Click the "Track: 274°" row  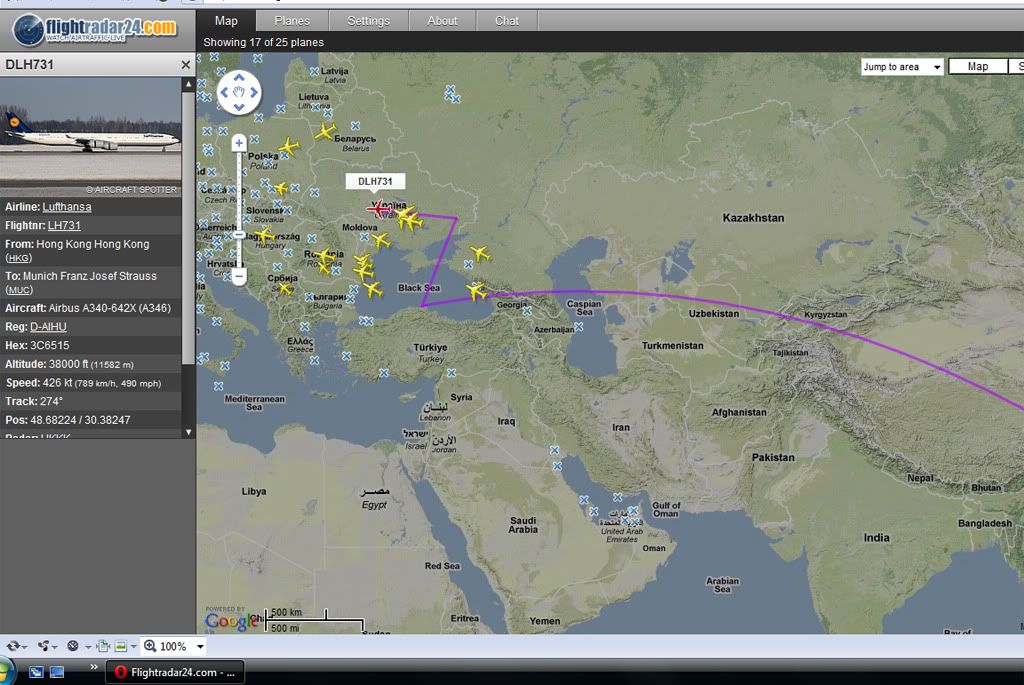click(x=91, y=402)
